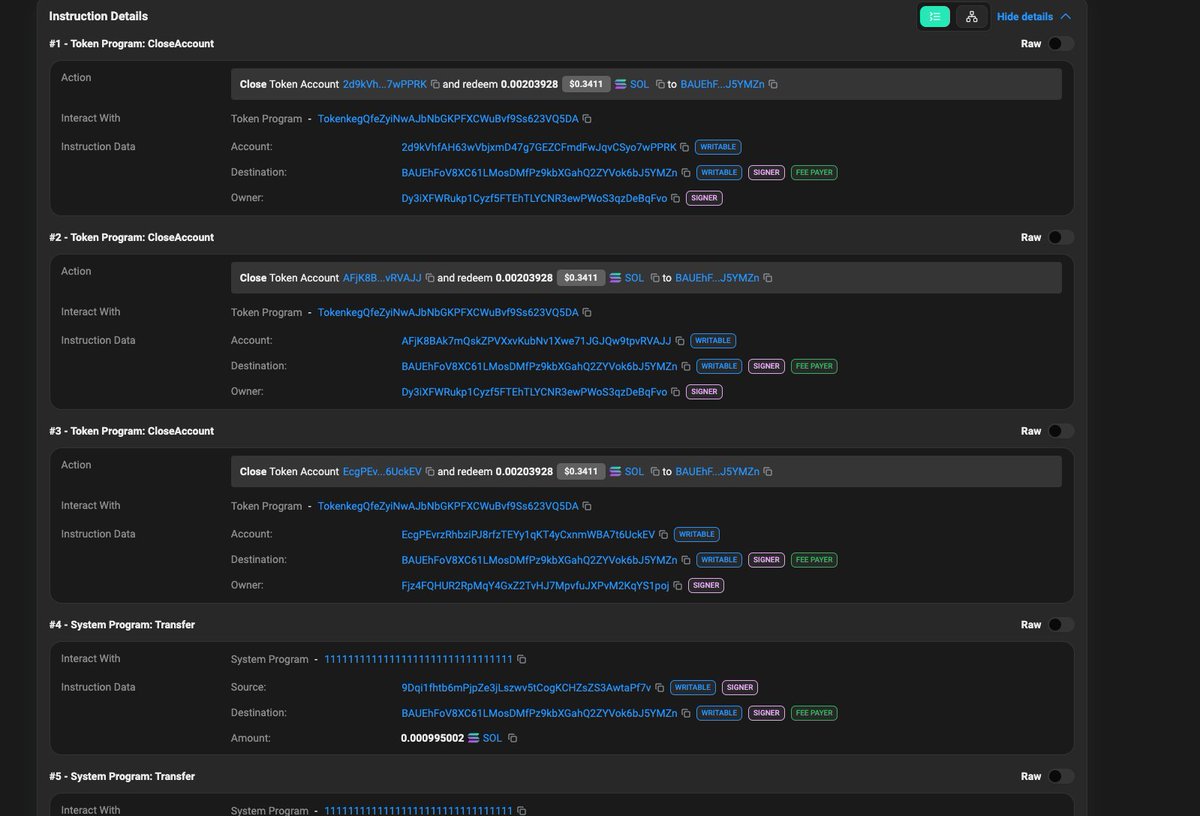
Task: Copy token account 2d9kVh...7wPPRK in action #1
Action: pyautogui.click(x=435, y=85)
